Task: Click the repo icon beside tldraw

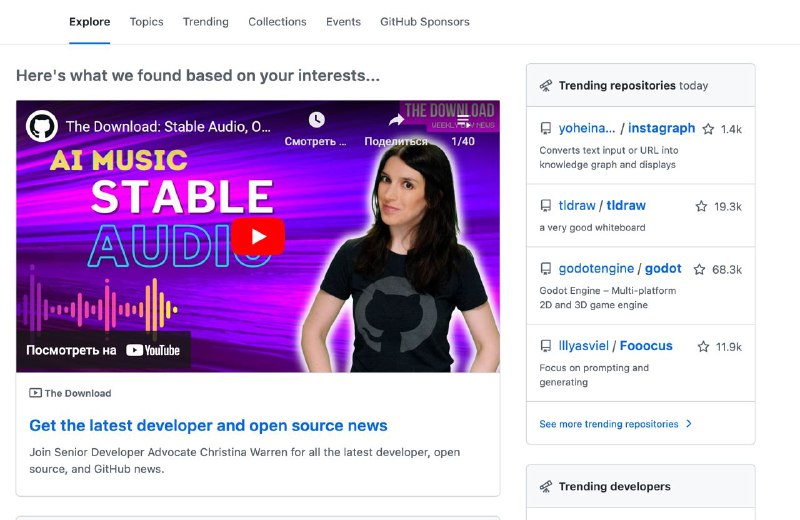Action: pos(545,206)
